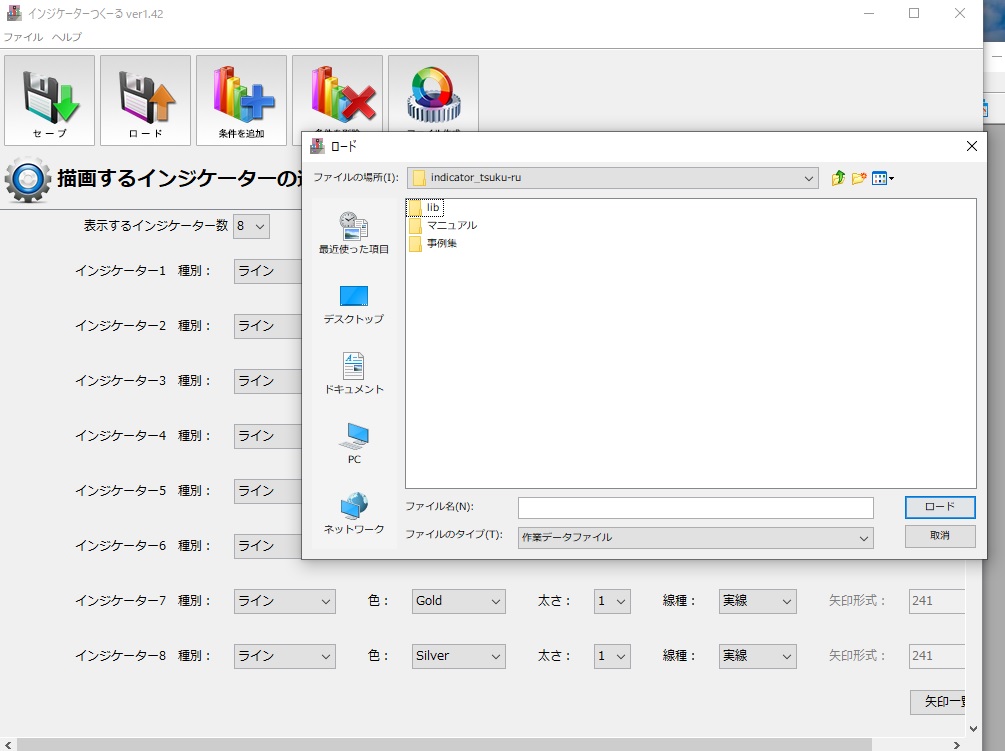
Task: Open the ファイルのタイプ file type dropdown
Action: click(864, 537)
